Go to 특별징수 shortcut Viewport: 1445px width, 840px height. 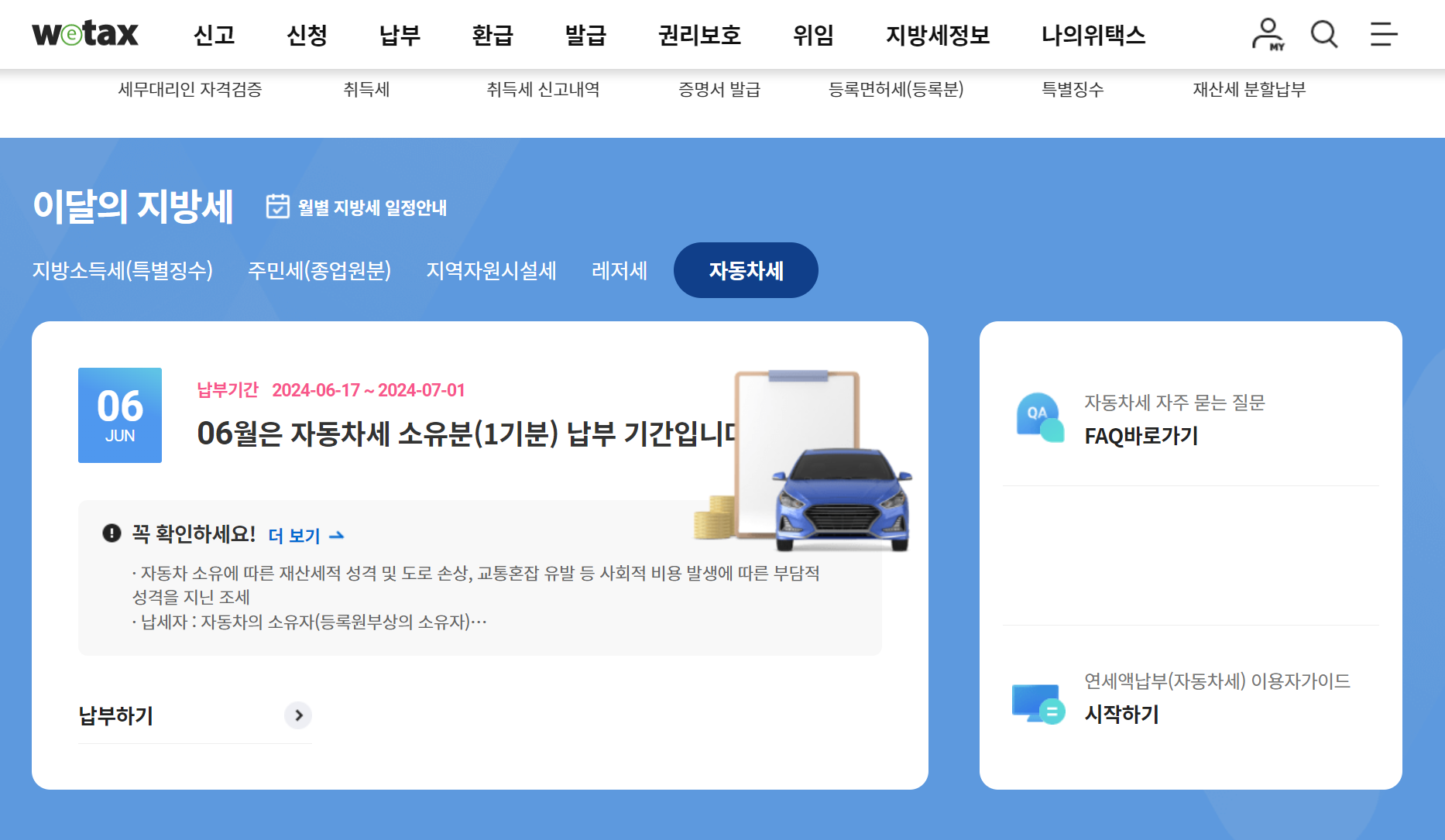(1073, 89)
